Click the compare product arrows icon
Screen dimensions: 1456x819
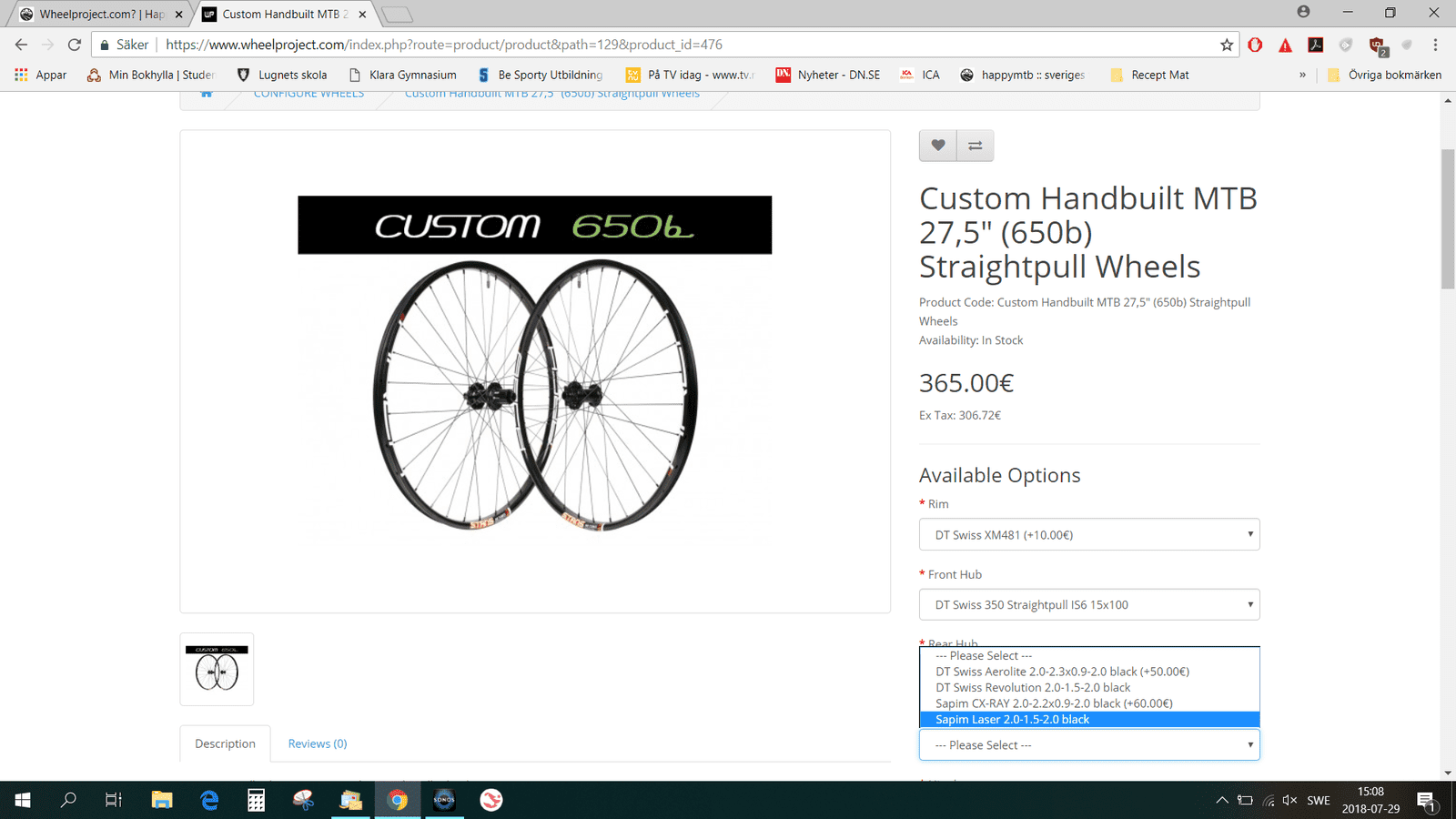[976, 146]
